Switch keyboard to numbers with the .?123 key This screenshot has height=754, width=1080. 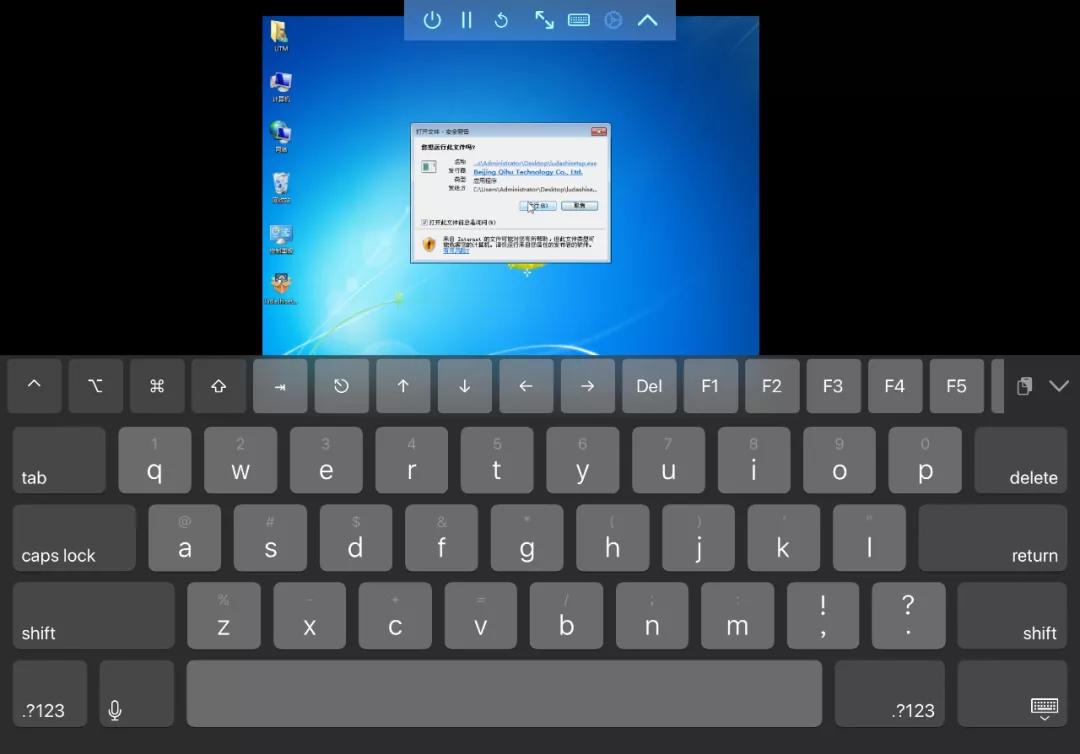[x=48, y=693]
